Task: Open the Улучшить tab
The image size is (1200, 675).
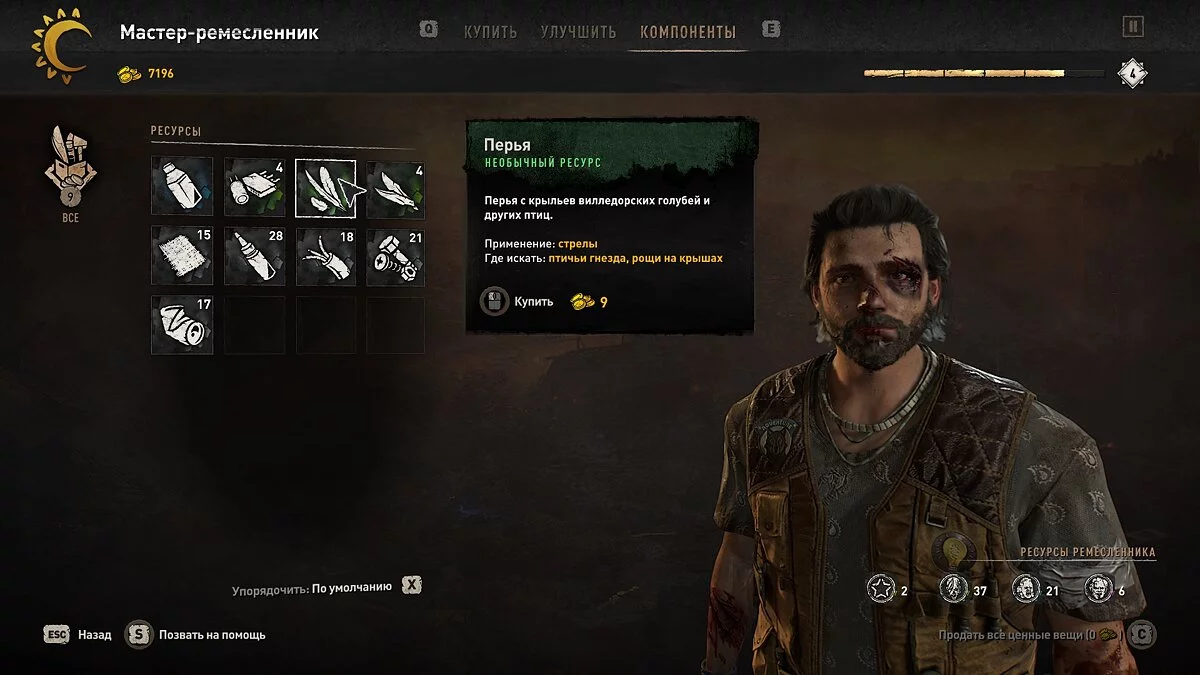Action: (x=578, y=32)
